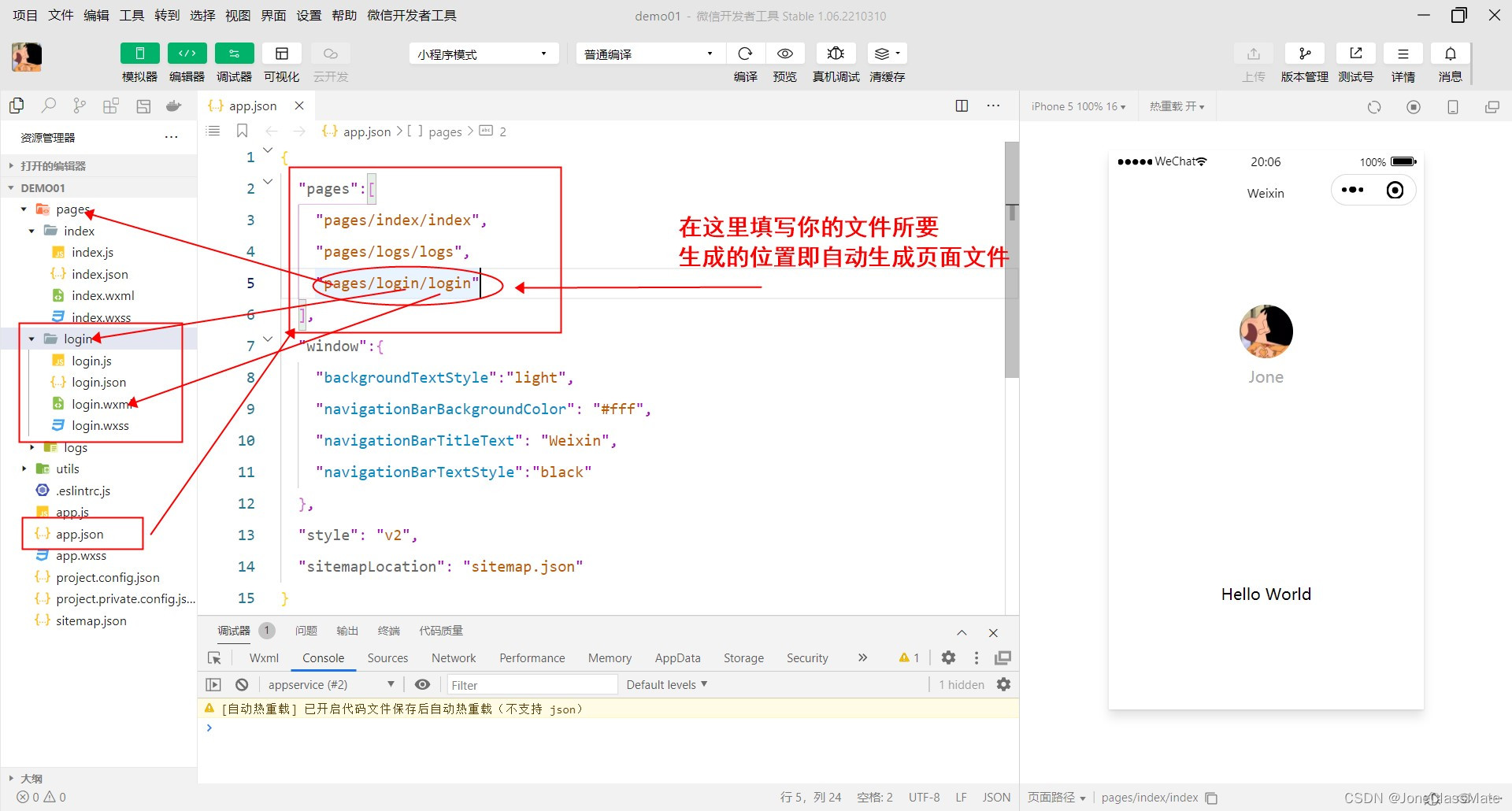Switch to the AppData devtools tab
The image size is (1512, 811).
[677, 657]
